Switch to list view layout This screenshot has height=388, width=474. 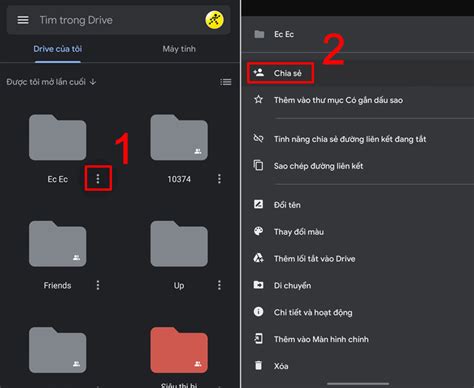[x=226, y=82]
